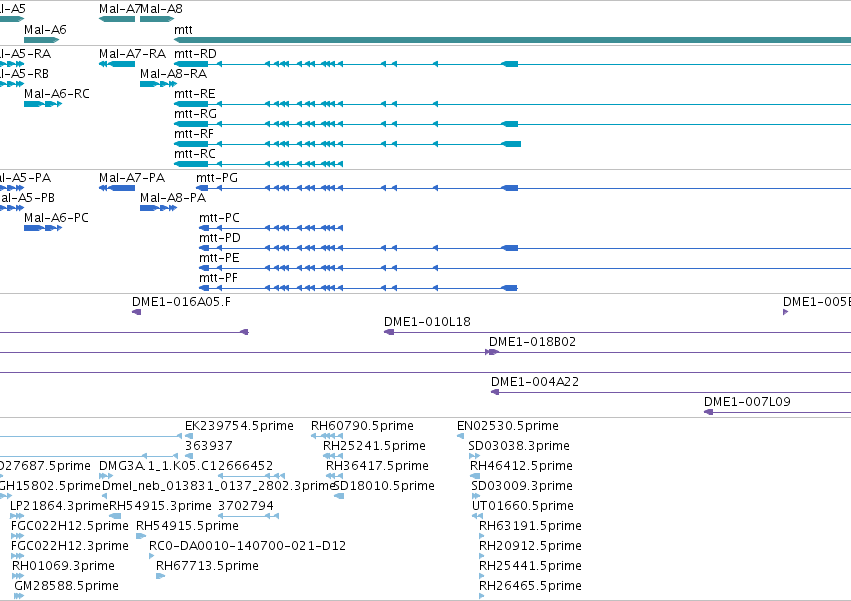Click the mtt-PG protein label
The height and width of the screenshot is (601, 851).
coord(217,178)
